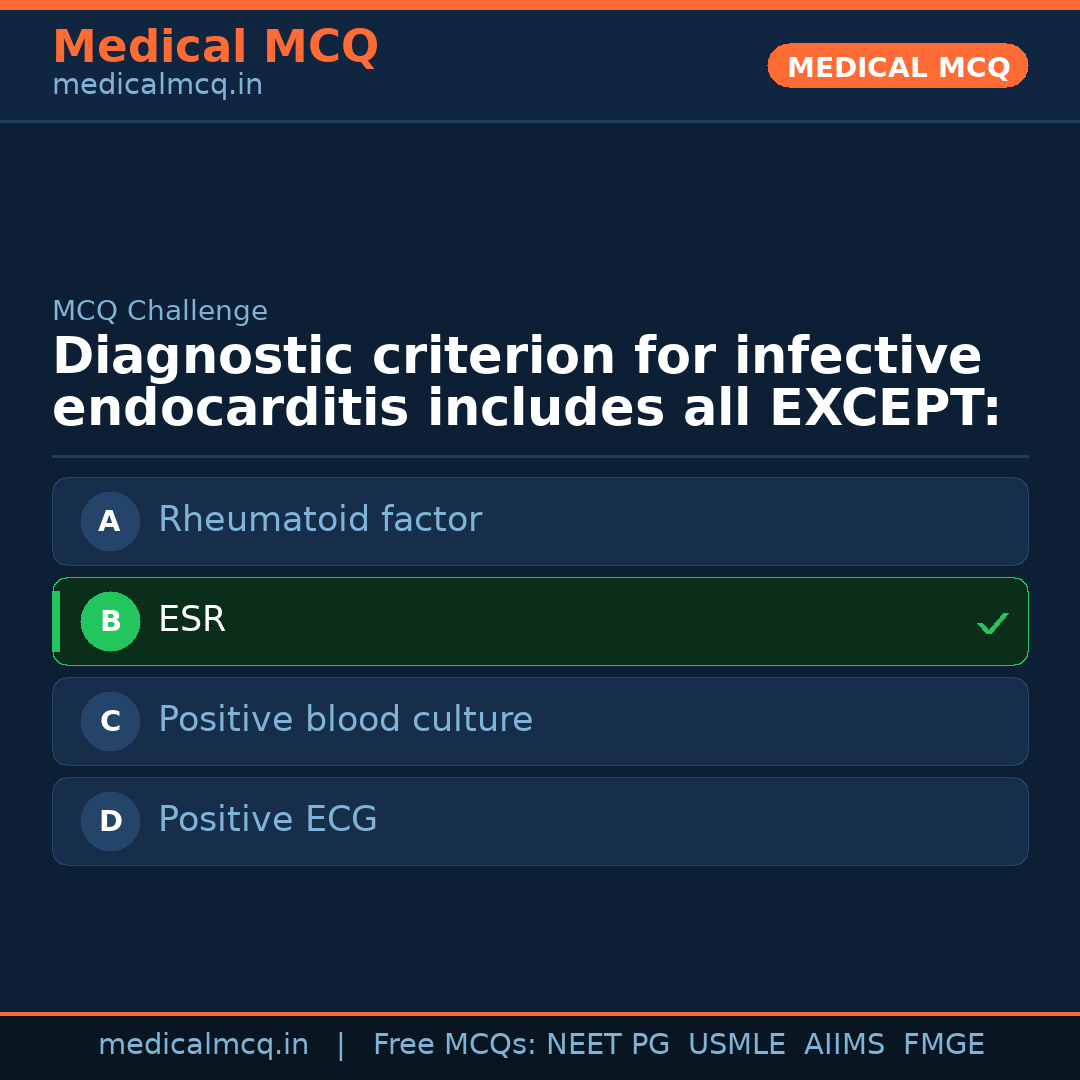Select the letter C circle badge
The width and height of the screenshot is (1080, 1080).
[x=110, y=721]
